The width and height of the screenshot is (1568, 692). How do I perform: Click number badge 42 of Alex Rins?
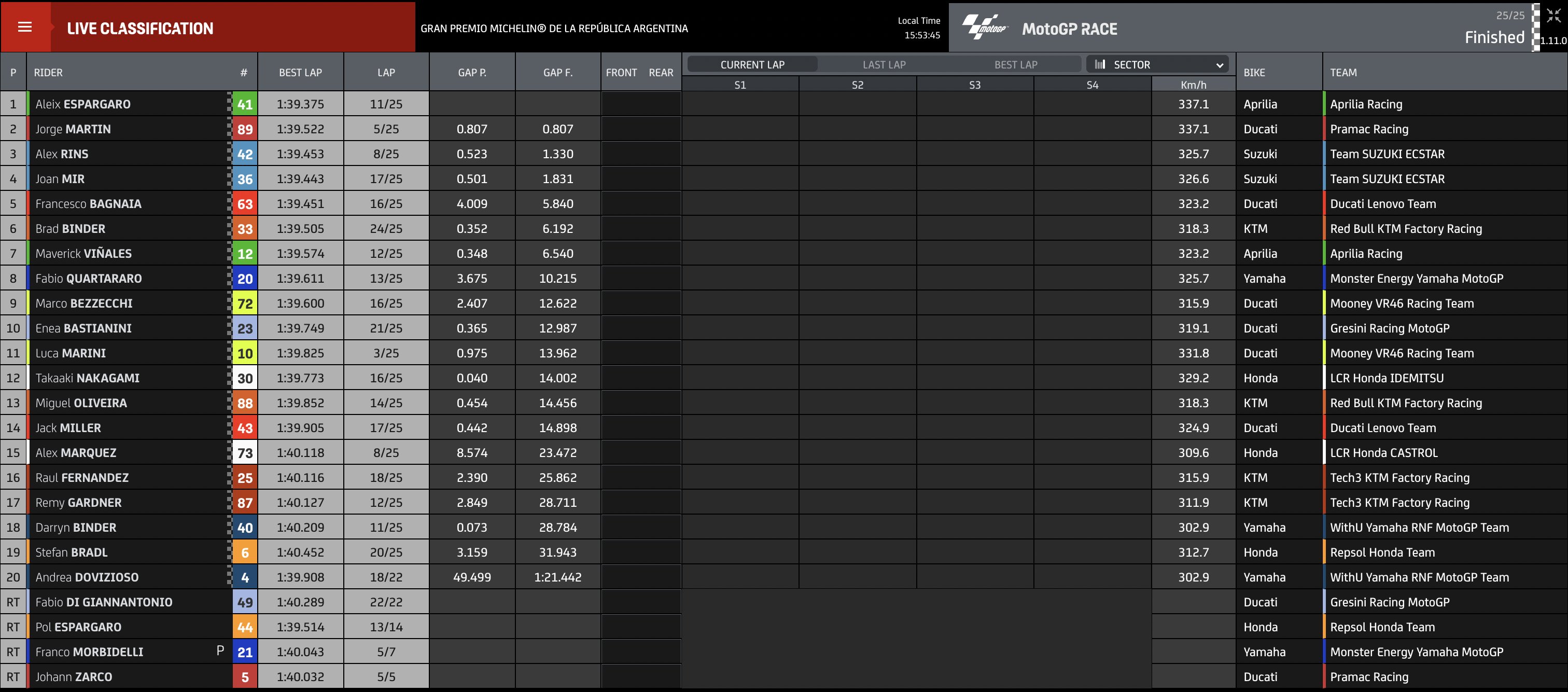[245, 154]
